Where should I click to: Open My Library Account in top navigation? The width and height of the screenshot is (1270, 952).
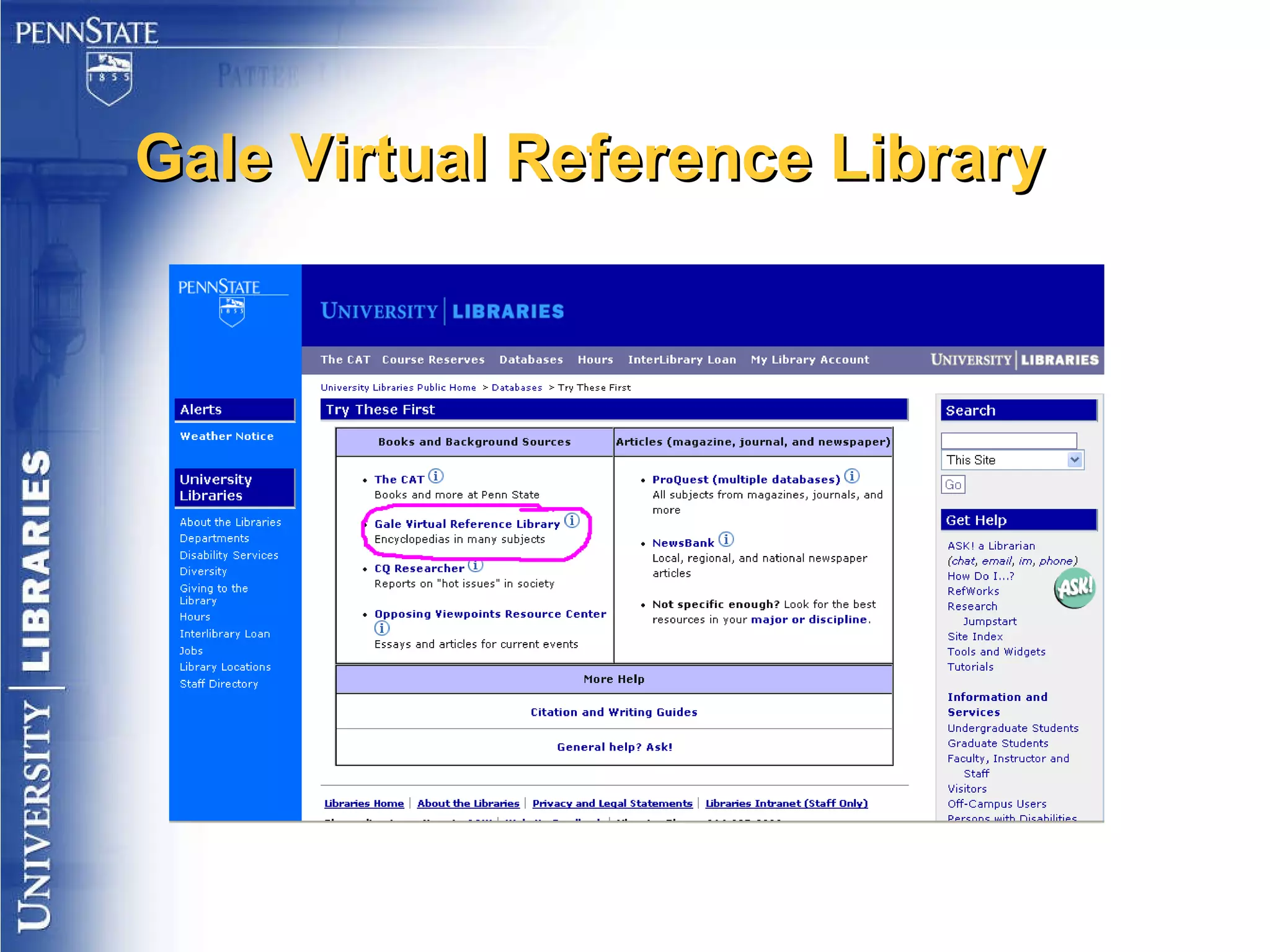(x=810, y=359)
